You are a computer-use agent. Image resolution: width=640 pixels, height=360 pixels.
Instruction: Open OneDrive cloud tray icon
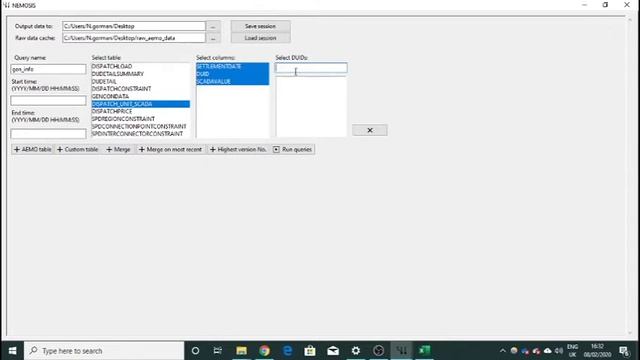coord(548,351)
